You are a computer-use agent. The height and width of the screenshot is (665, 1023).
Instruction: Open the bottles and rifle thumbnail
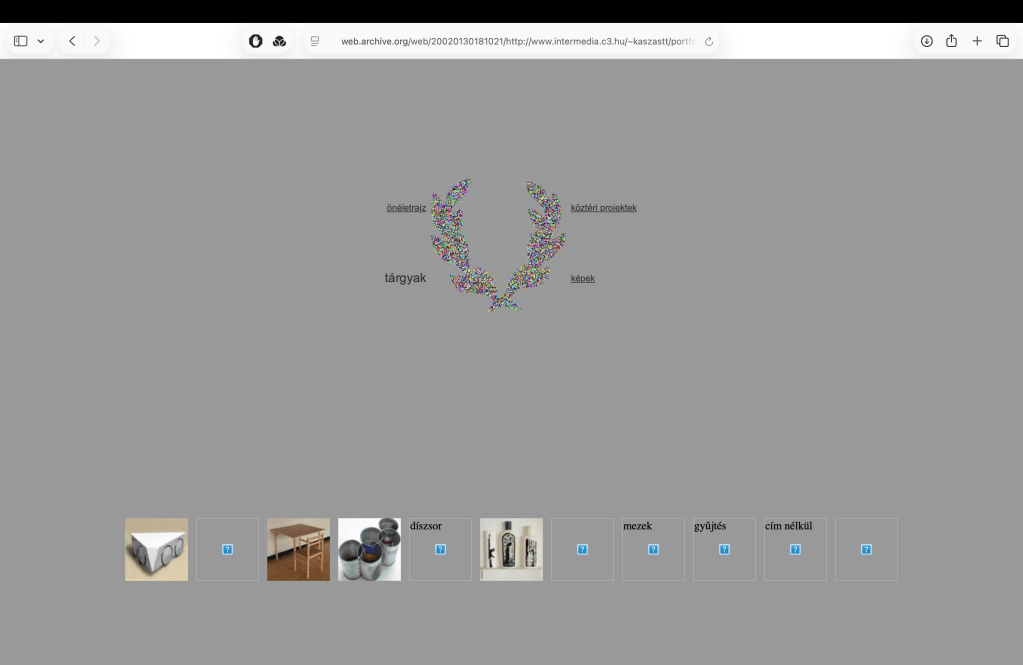pos(512,549)
